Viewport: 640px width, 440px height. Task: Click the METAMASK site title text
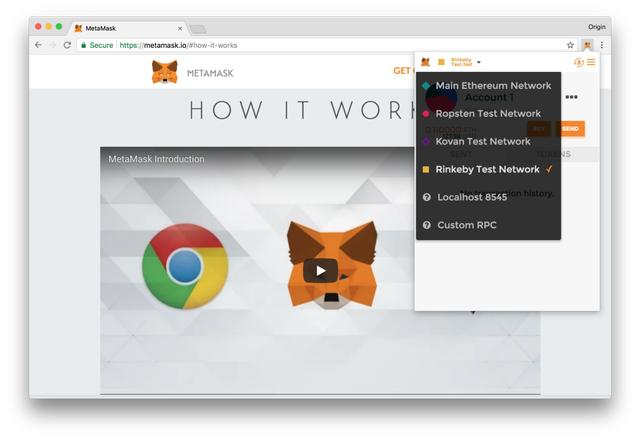210,73
